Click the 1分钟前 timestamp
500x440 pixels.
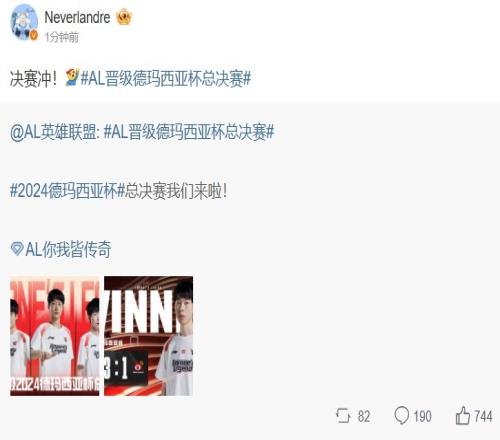62,37
